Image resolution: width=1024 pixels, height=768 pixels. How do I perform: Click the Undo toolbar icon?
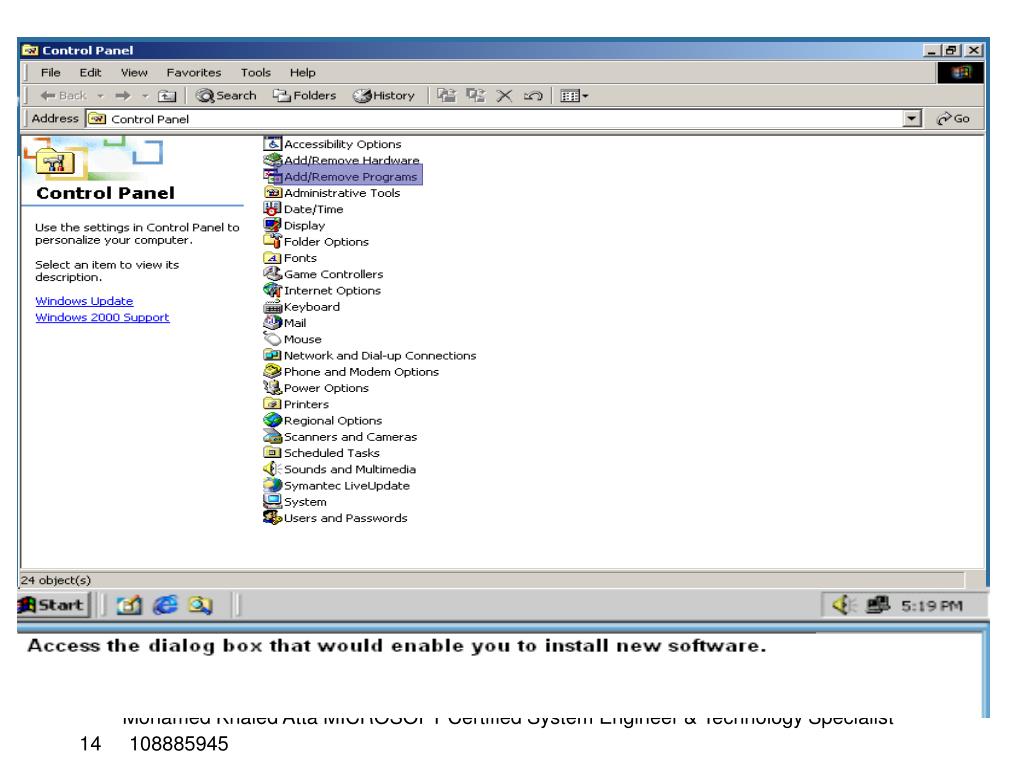tap(533, 95)
